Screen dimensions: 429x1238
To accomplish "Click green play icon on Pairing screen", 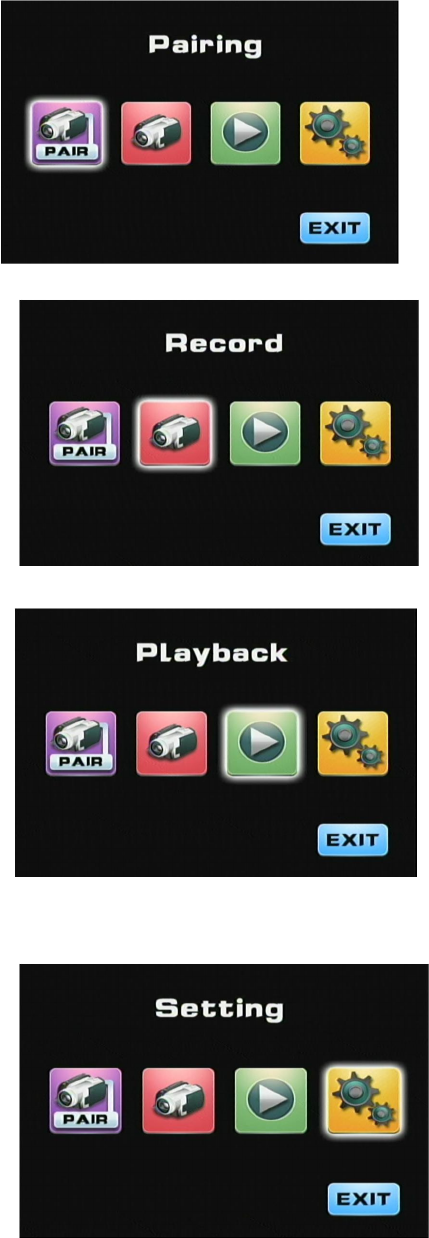I will tap(245, 134).
